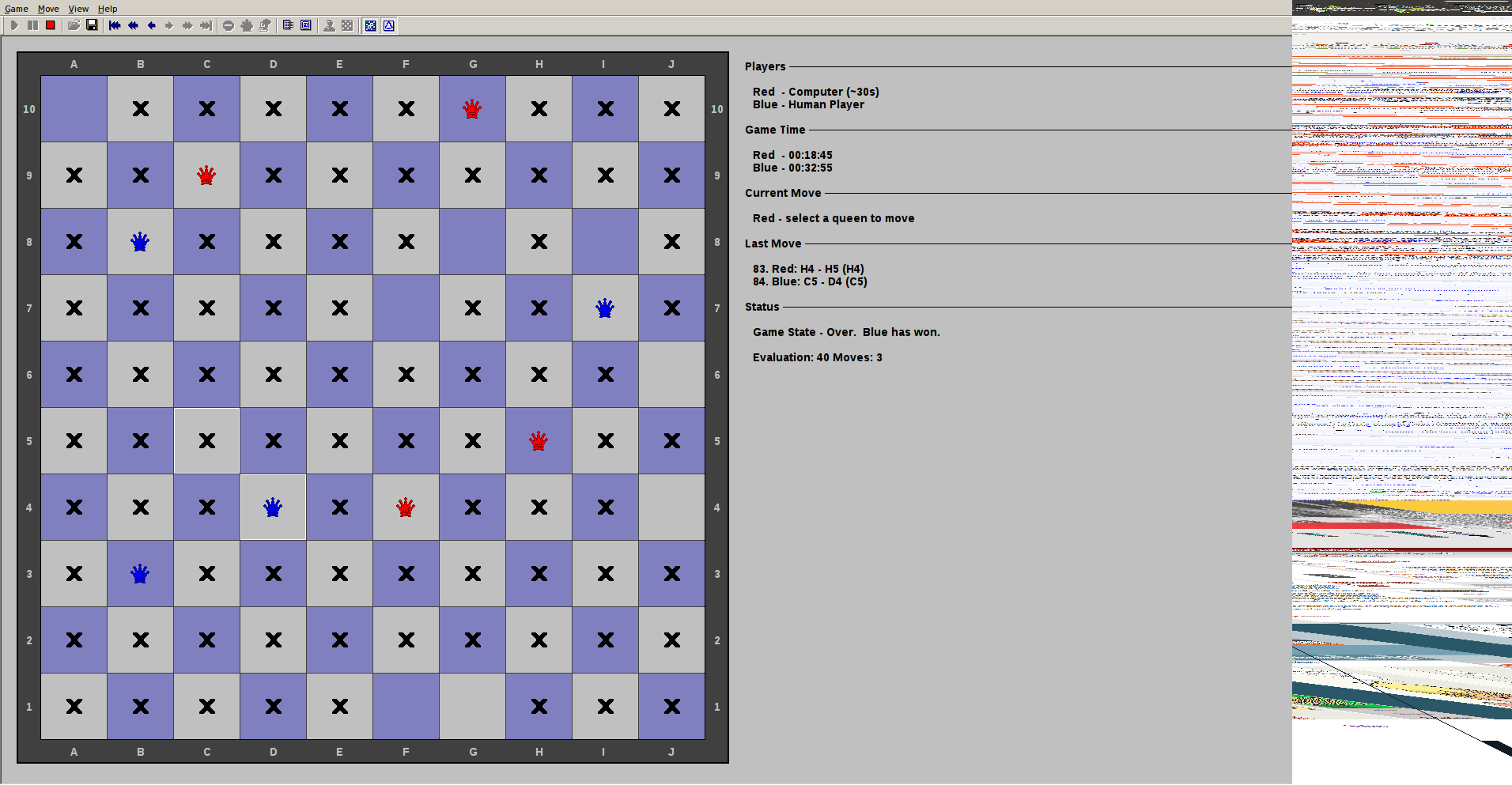Image resolution: width=1512 pixels, height=785 pixels.
Task: Click the blue framed window toolbar icon
Action: (x=306, y=25)
